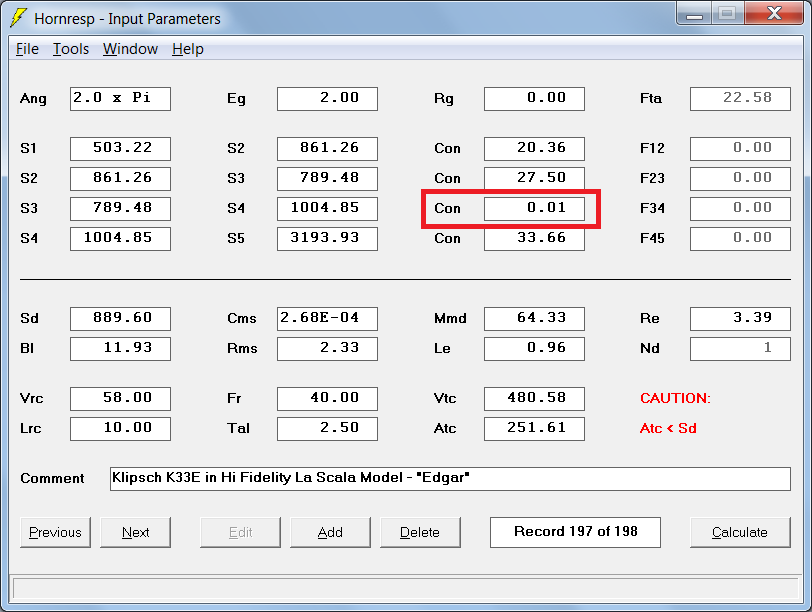This screenshot has width=812, height=612.
Task: Select the Cms field showing 2.68E-04
Action: coord(327,318)
